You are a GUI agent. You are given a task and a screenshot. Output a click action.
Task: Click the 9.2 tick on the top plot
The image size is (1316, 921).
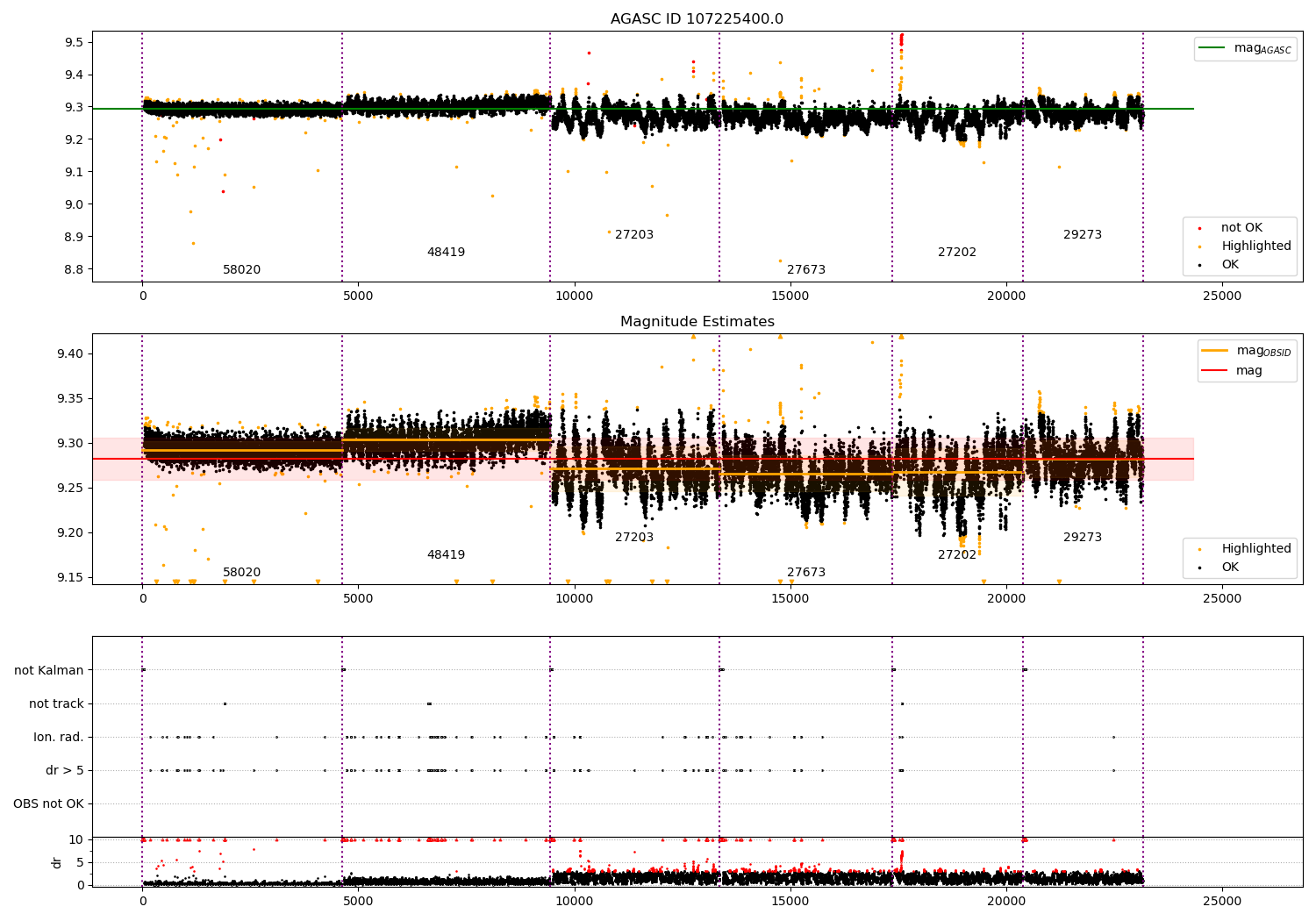click(x=74, y=140)
